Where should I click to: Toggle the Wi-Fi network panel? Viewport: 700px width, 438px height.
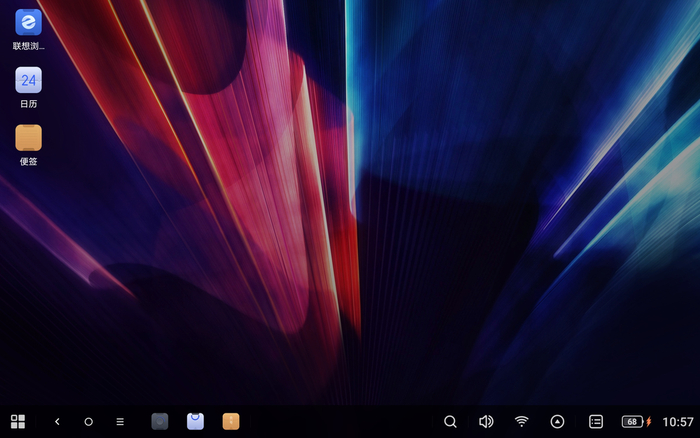point(521,422)
